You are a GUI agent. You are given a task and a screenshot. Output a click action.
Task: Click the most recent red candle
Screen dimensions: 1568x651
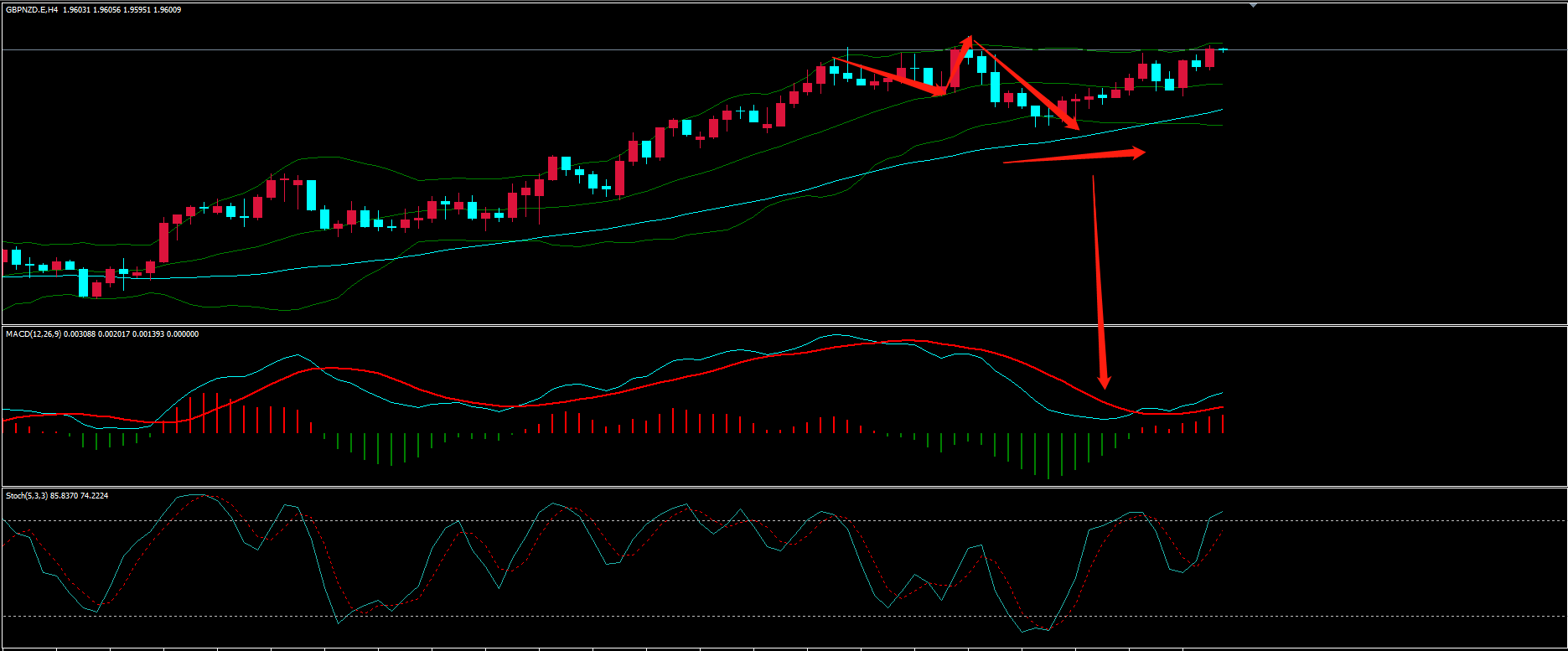tap(1209, 58)
